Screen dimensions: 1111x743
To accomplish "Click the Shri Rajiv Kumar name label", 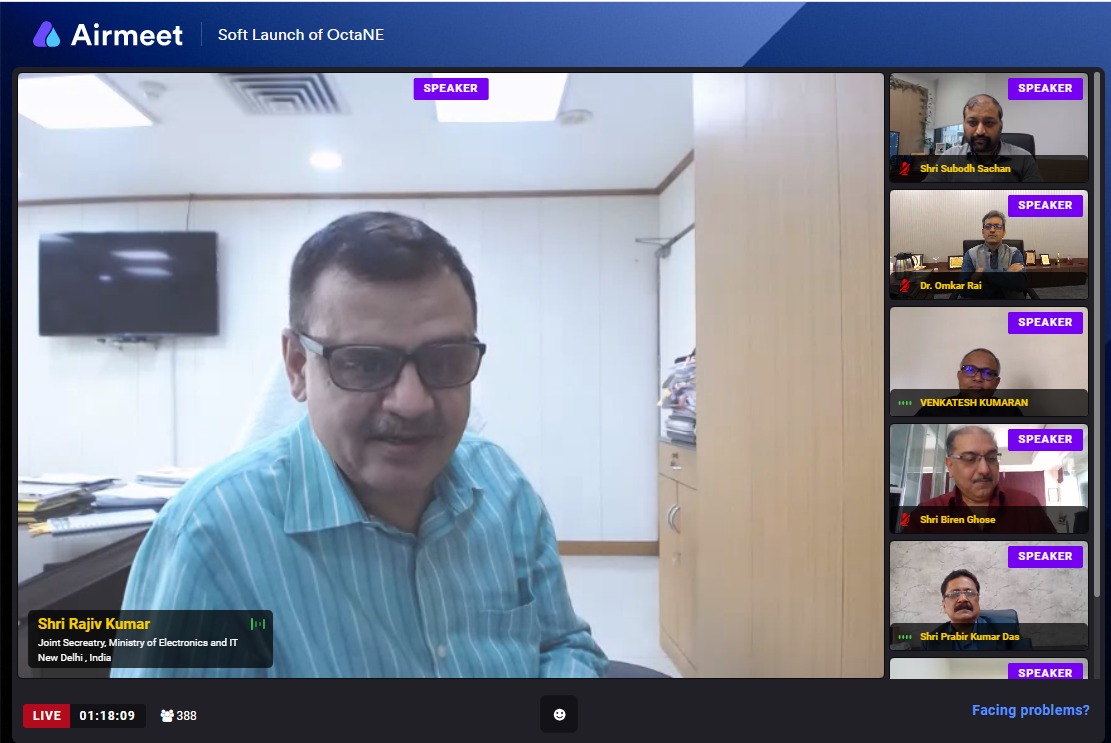I will point(94,624).
